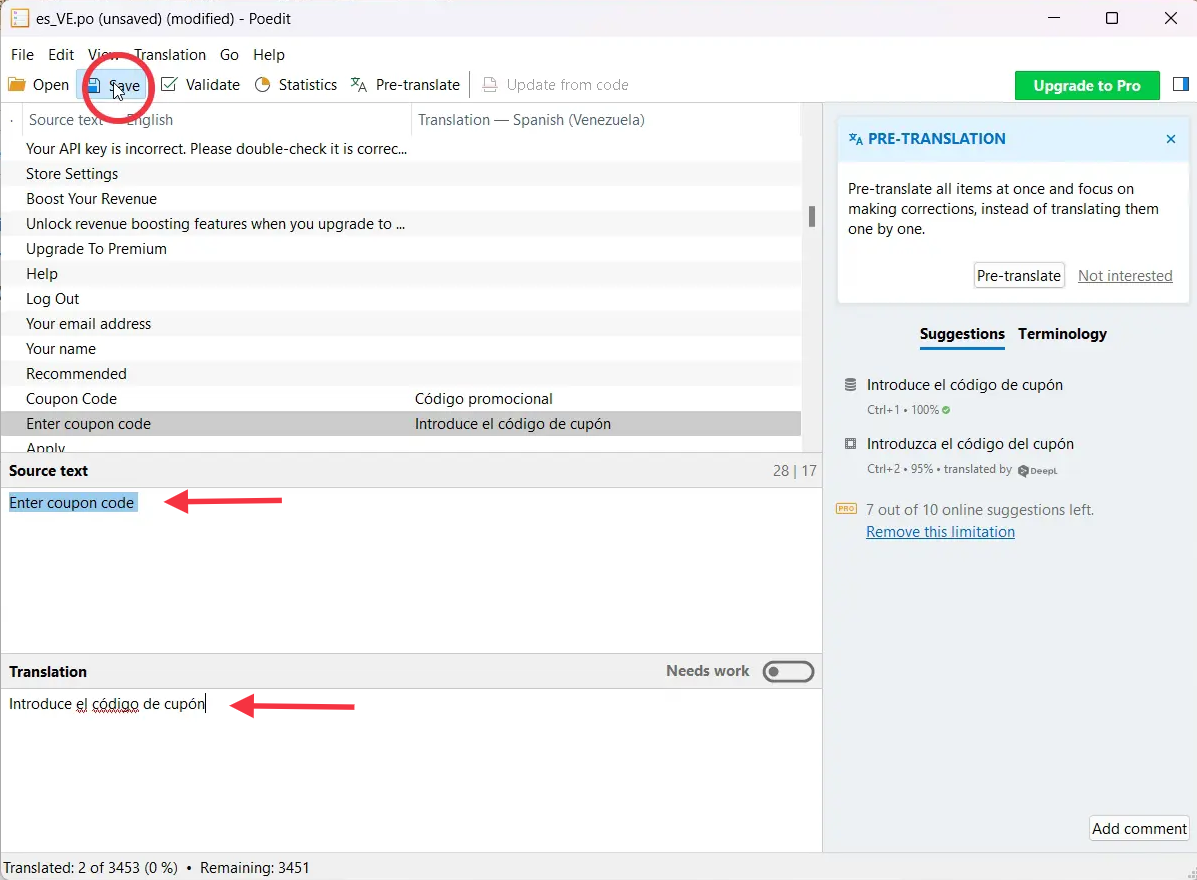Click the Open folder icon in toolbar
The height and width of the screenshot is (880, 1197).
17,85
